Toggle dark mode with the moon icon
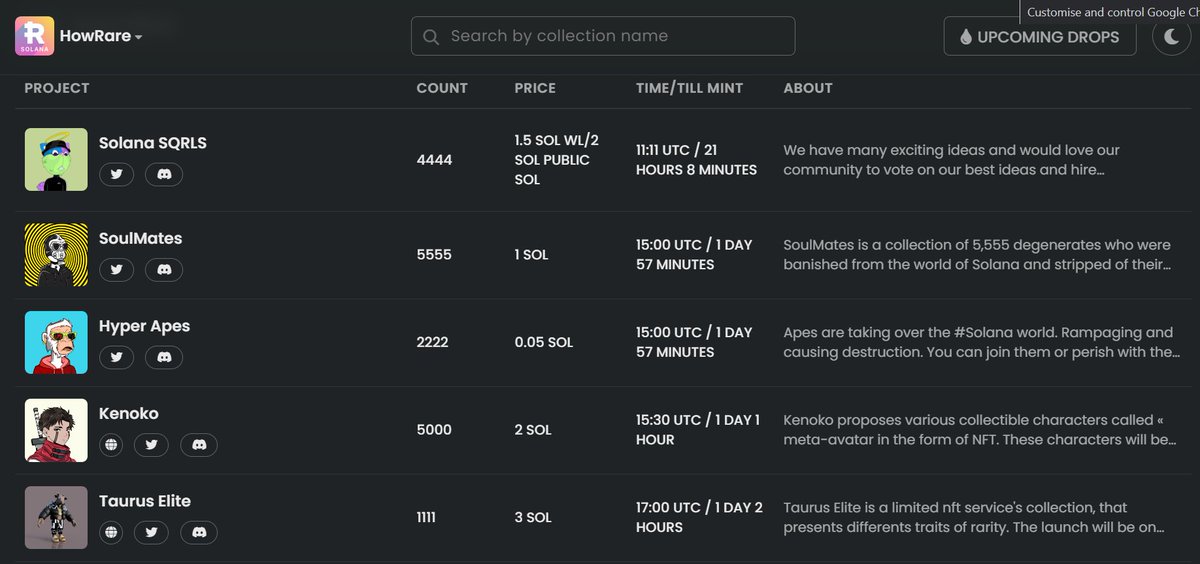 (x=1171, y=36)
